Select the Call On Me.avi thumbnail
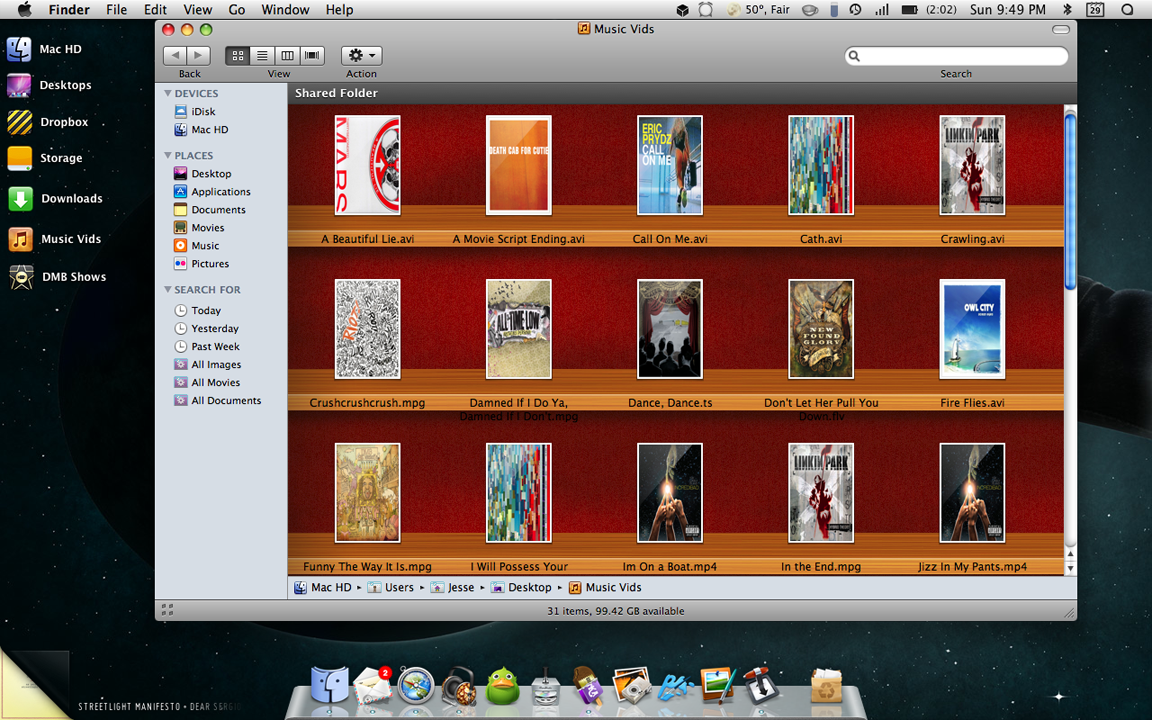1152x720 pixels. click(x=669, y=165)
